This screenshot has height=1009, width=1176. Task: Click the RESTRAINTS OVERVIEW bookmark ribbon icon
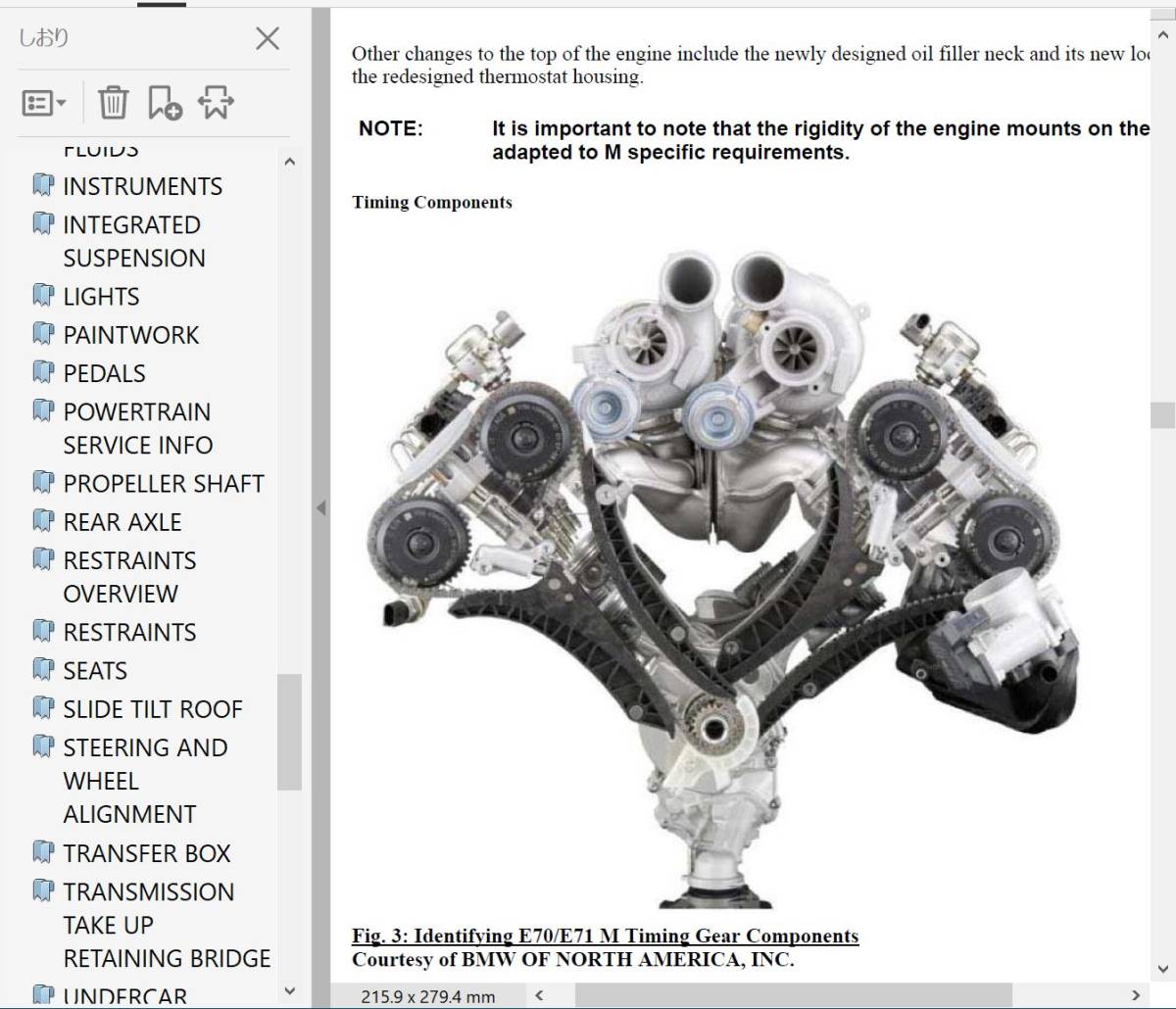[x=43, y=560]
